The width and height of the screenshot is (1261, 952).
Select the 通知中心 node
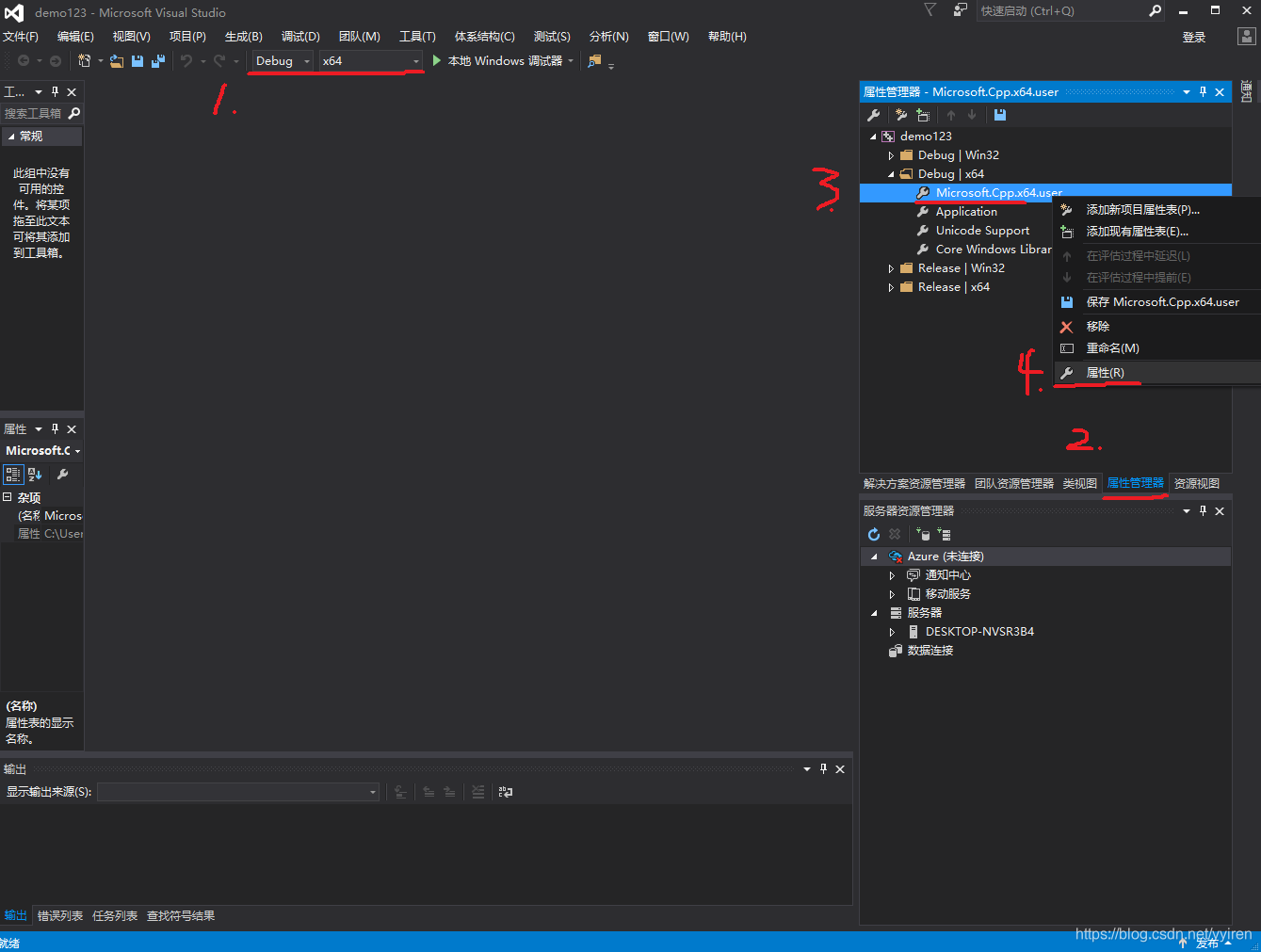[947, 575]
